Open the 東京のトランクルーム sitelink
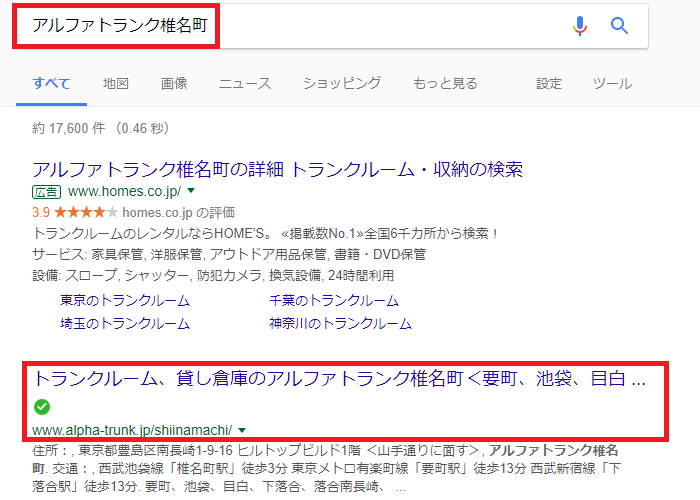 point(125,300)
